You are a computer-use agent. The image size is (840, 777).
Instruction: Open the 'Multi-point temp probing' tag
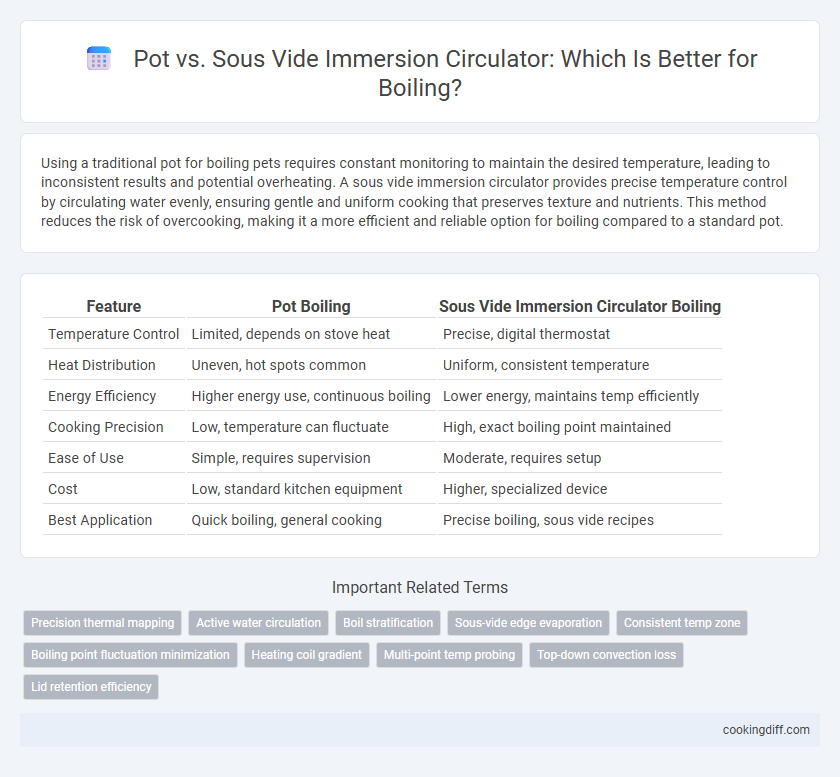point(449,655)
